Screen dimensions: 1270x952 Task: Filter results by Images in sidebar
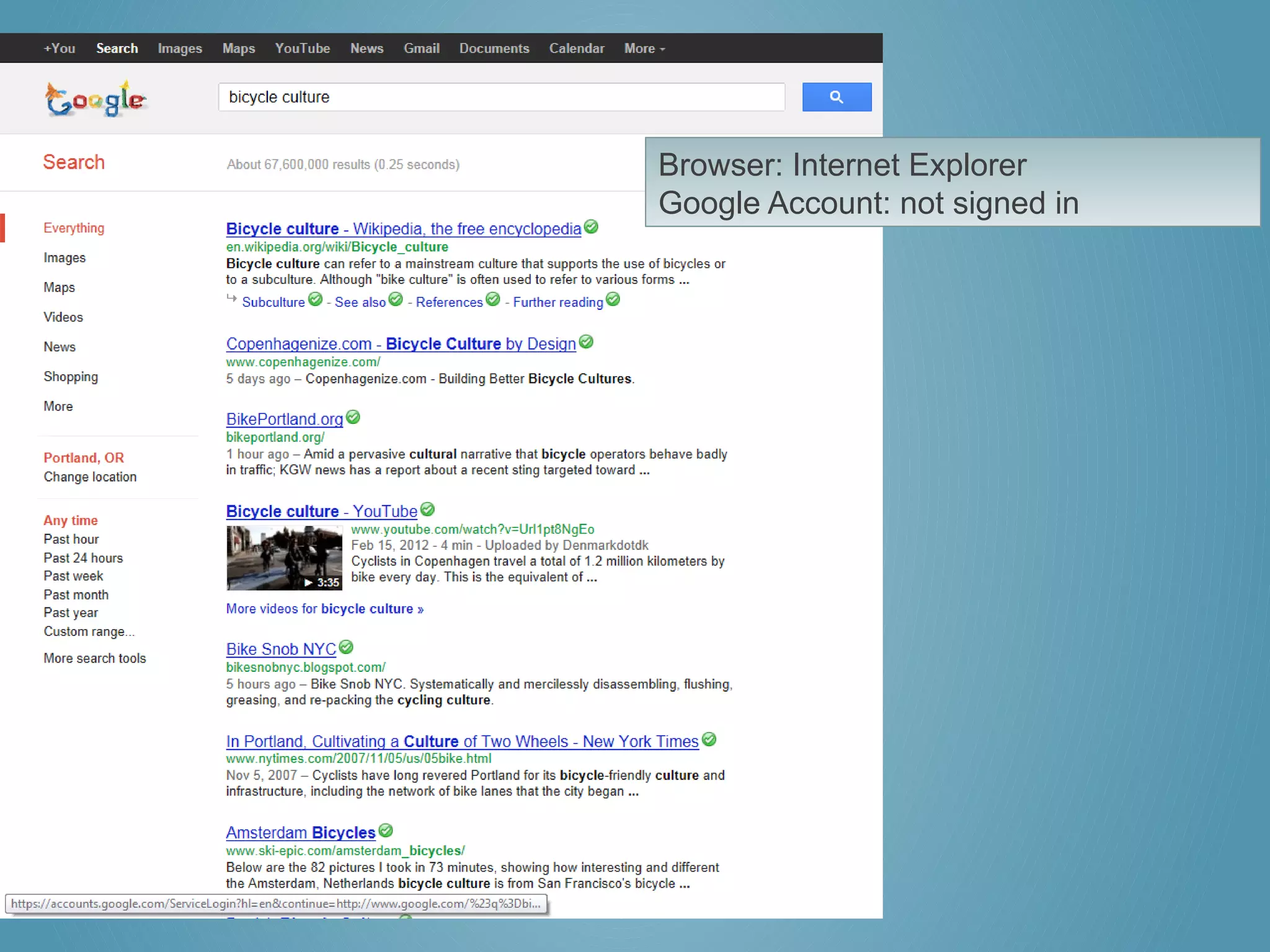pos(64,258)
